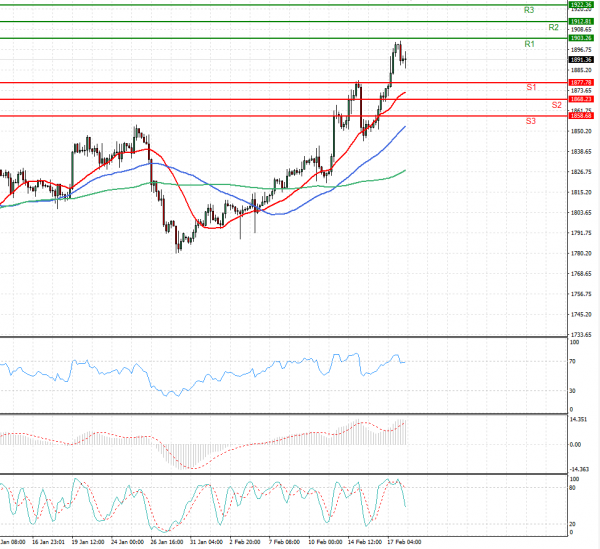
Task: Select the red 1868.23 price tag
Action: pyautogui.click(x=581, y=99)
